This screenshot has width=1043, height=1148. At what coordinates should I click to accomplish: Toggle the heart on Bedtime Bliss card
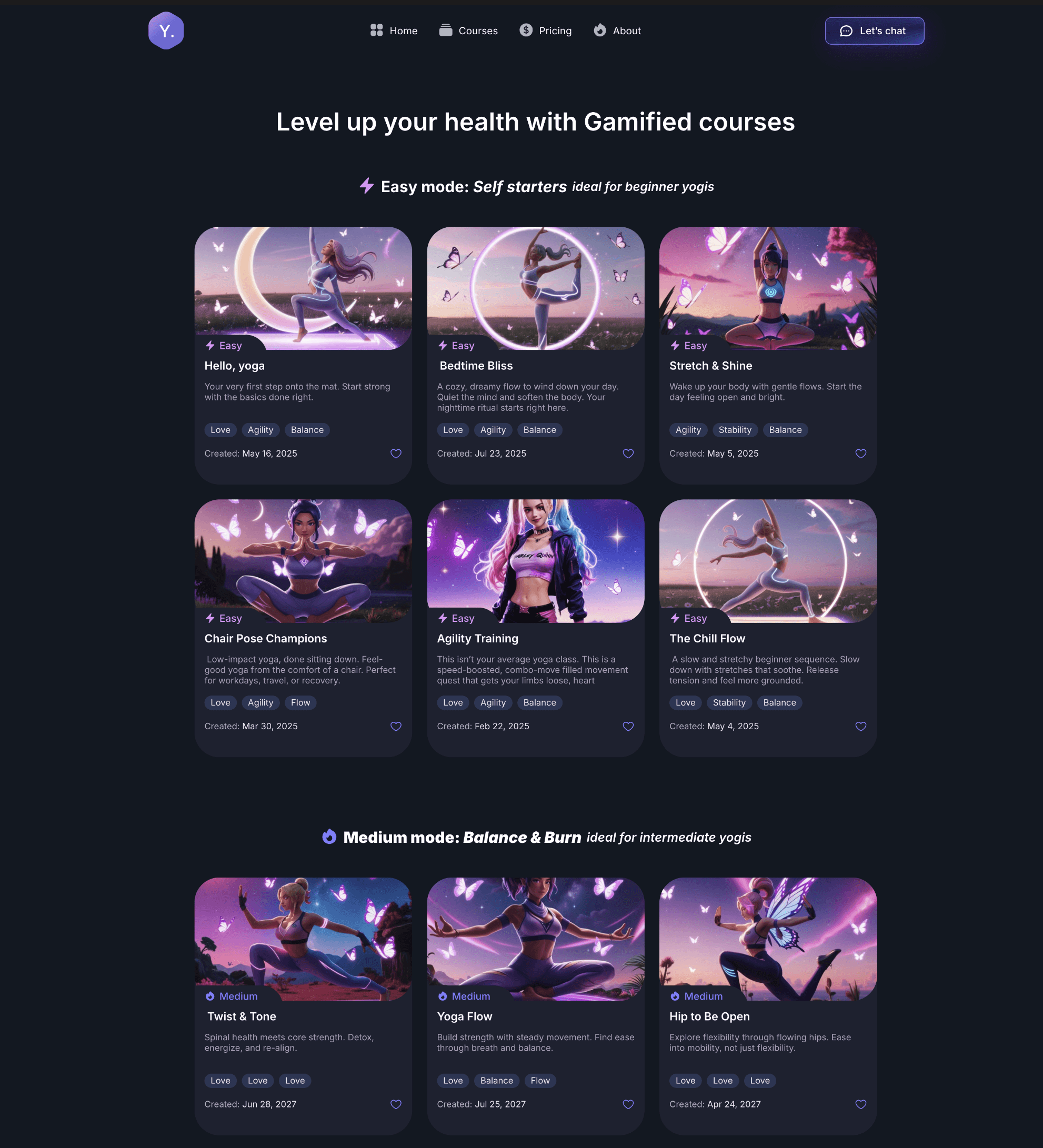[628, 454]
